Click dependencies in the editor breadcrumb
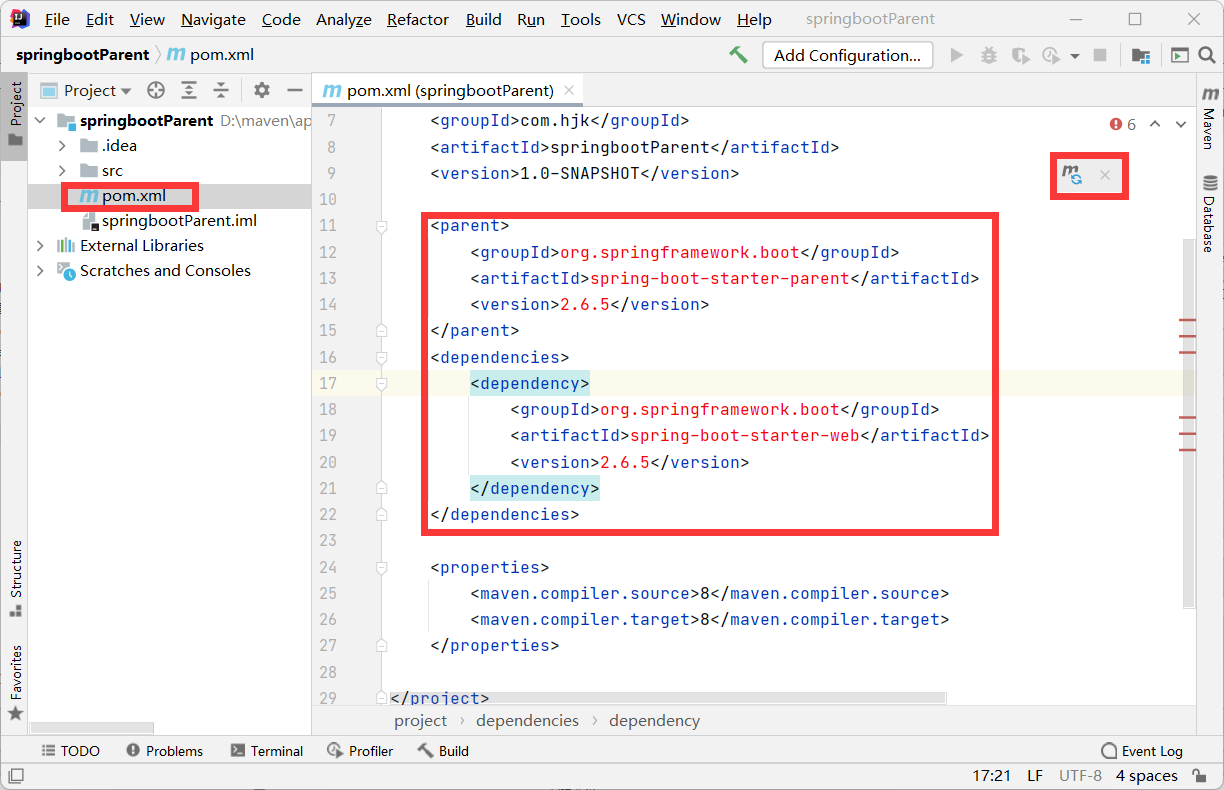1224x790 pixels. pos(527,720)
